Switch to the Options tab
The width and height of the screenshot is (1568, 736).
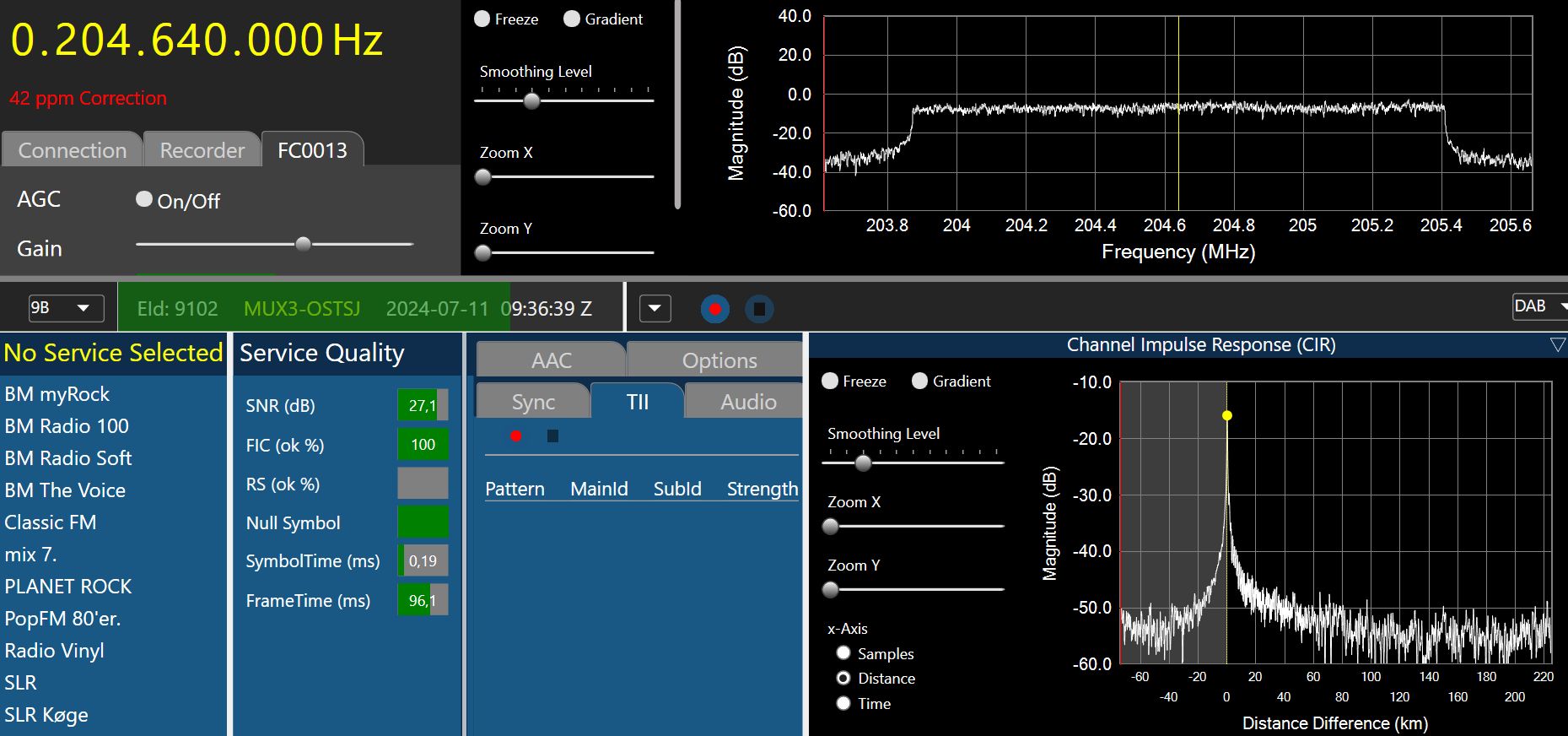click(719, 360)
